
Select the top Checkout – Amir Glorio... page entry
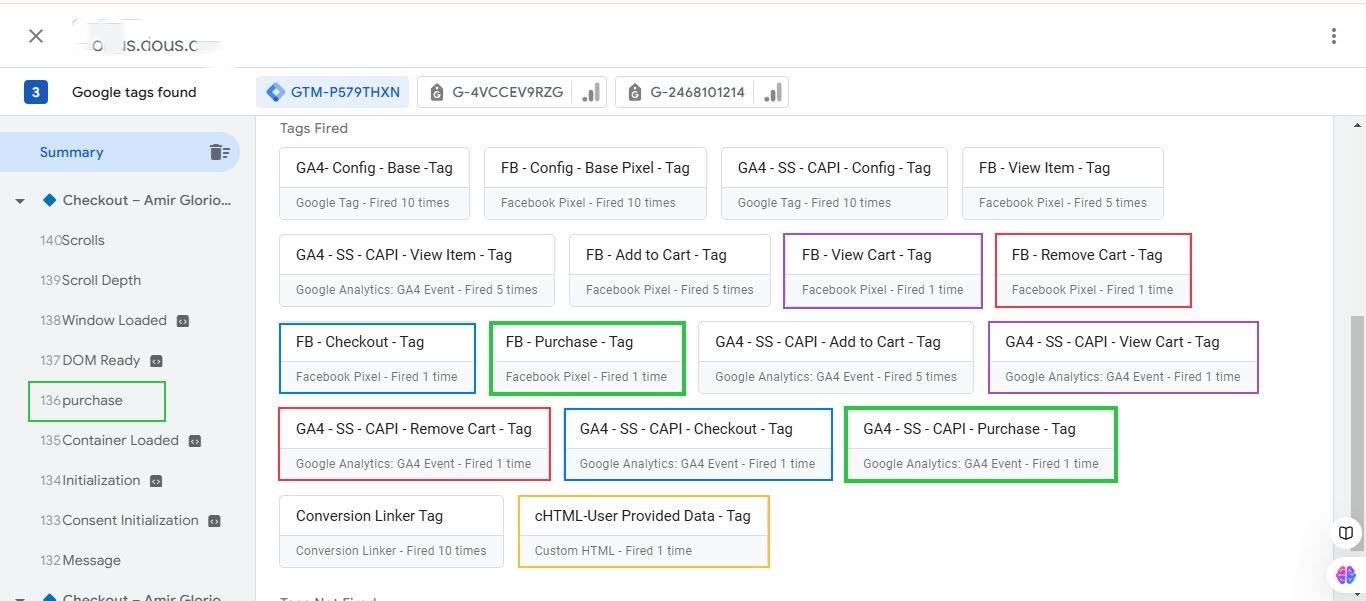147,200
